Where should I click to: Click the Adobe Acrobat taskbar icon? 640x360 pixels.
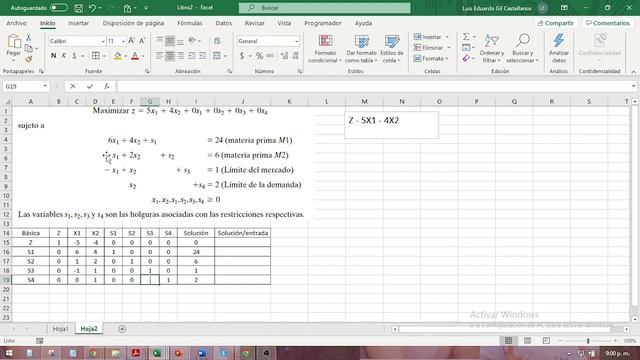click(136, 353)
